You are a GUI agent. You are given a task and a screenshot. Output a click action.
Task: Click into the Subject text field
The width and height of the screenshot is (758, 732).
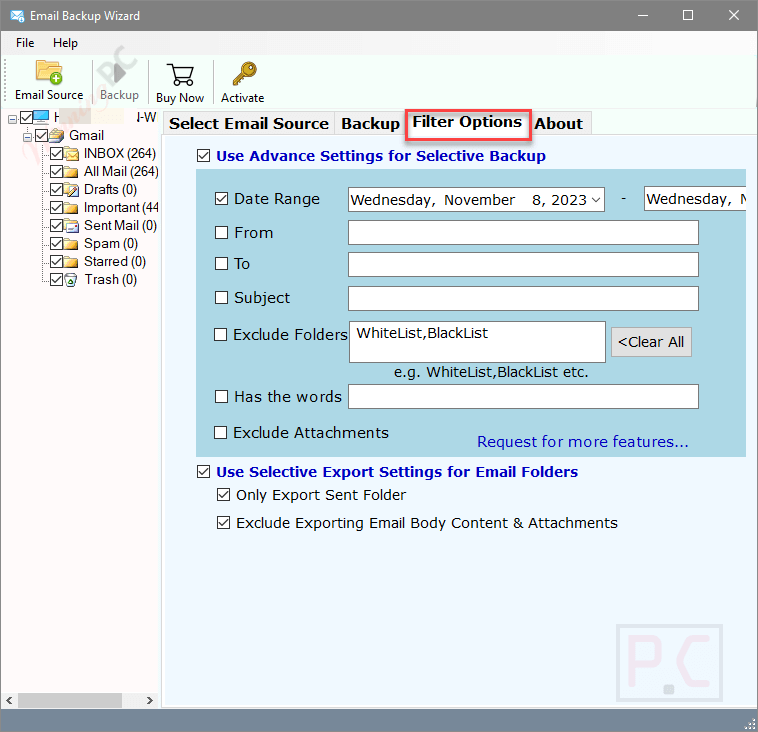(523, 298)
